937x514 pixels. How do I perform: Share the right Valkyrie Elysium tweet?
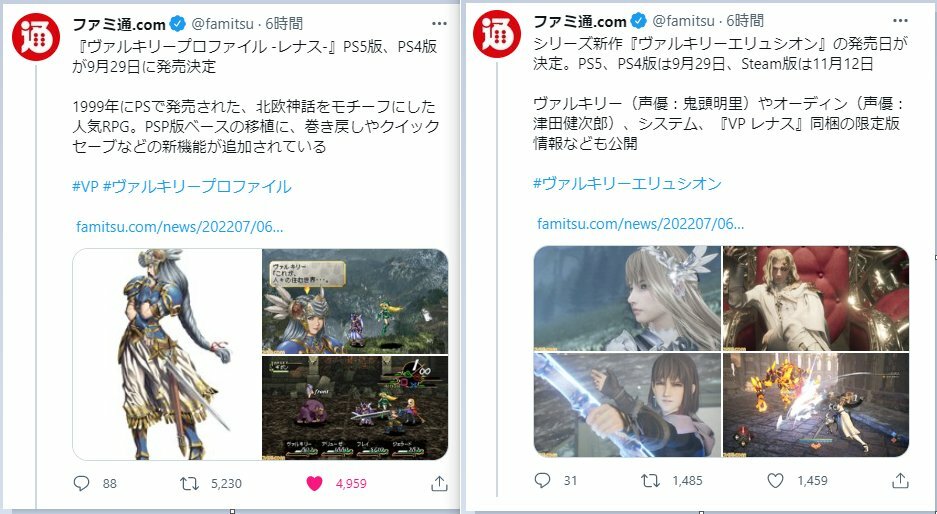pos(901,480)
